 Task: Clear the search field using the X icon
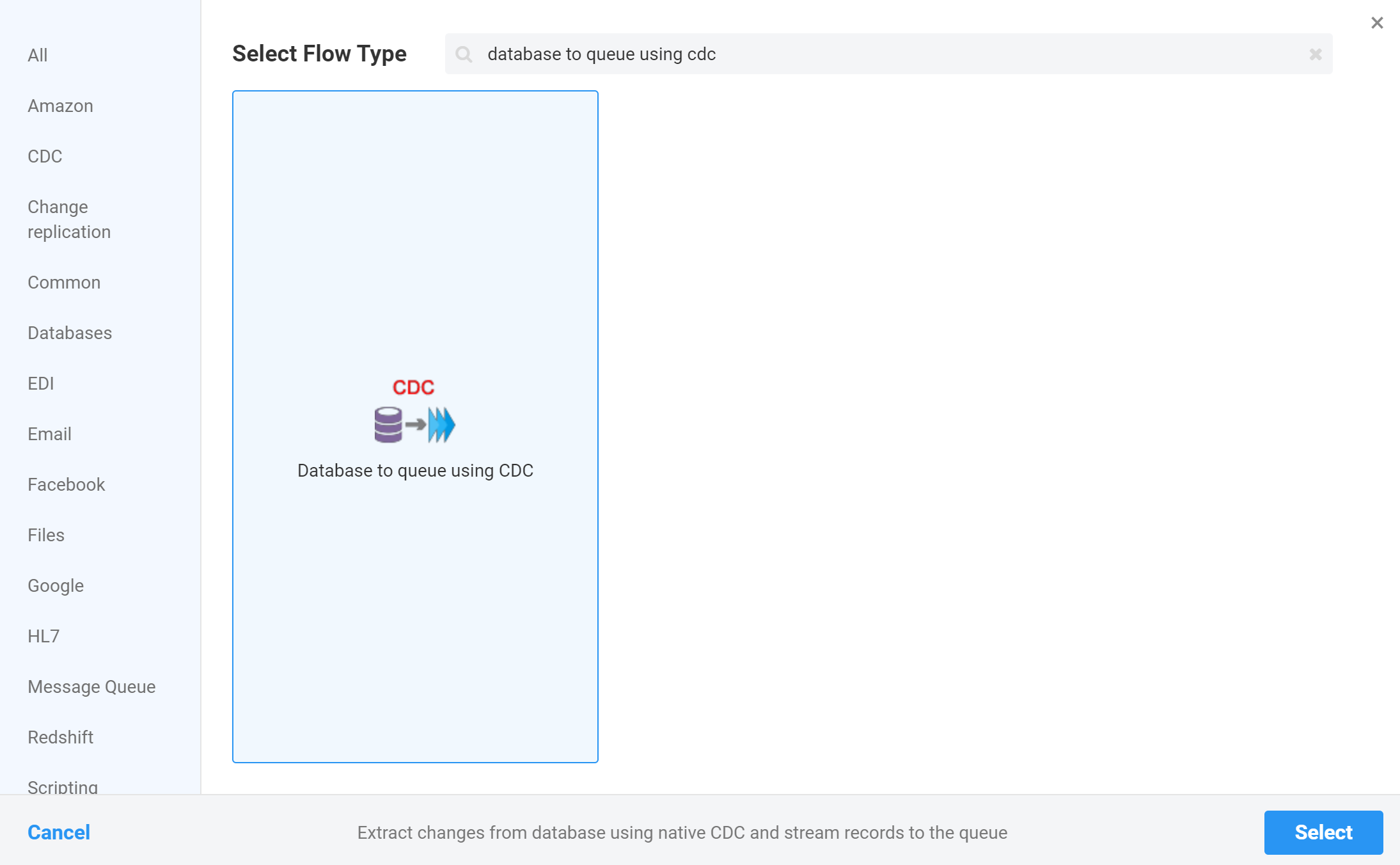point(1316,54)
